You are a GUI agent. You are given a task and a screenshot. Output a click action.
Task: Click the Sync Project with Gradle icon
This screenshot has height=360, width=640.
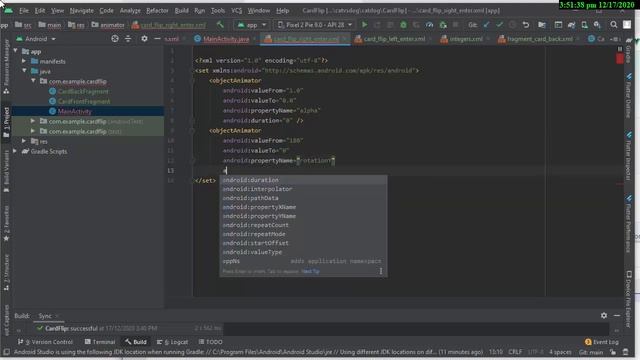571,25
